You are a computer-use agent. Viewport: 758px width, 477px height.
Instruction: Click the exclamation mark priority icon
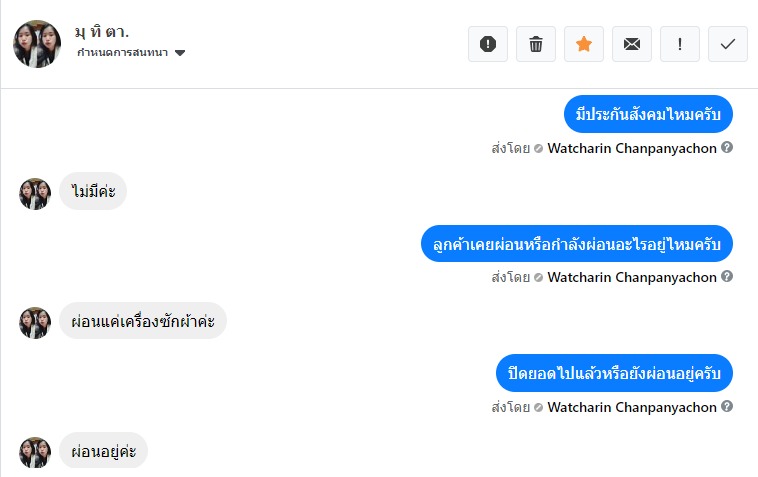tap(680, 44)
